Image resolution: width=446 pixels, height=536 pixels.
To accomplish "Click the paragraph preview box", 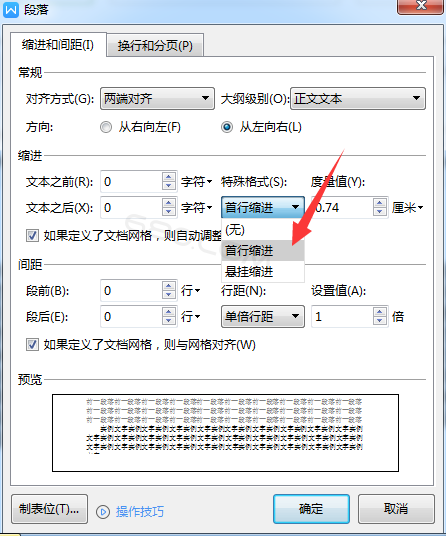I will pos(225,433).
